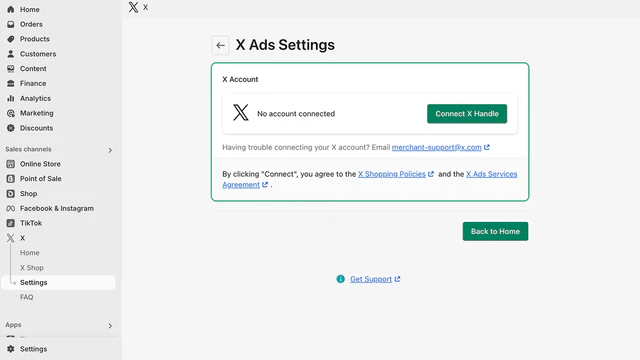The height and width of the screenshot is (360, 640).
Task: Click the Online Store icon
Action: 11,164
